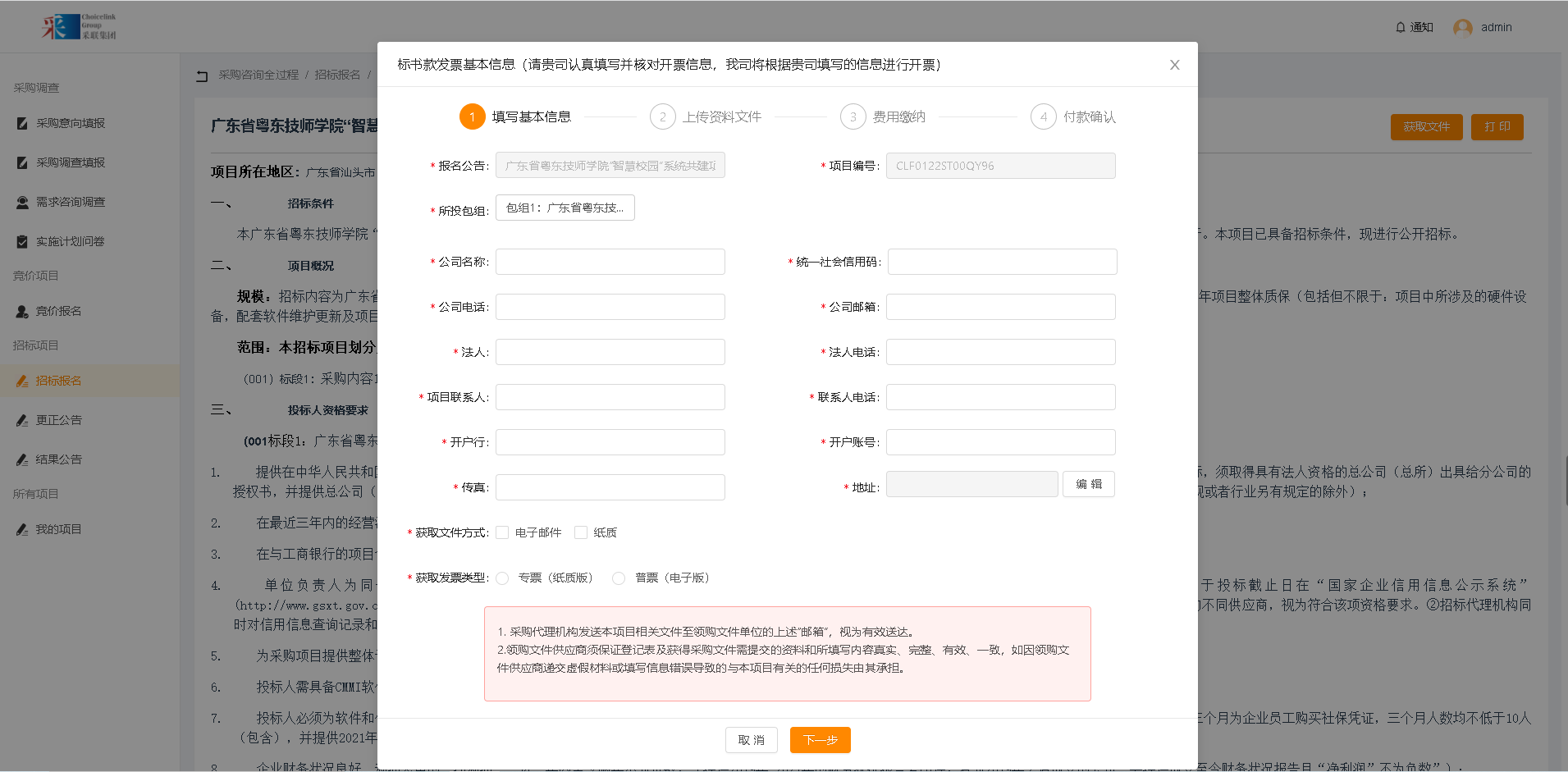Open 我的项目 in the sidebar
Screen dimensions: 1568x772
click(57, 529)
